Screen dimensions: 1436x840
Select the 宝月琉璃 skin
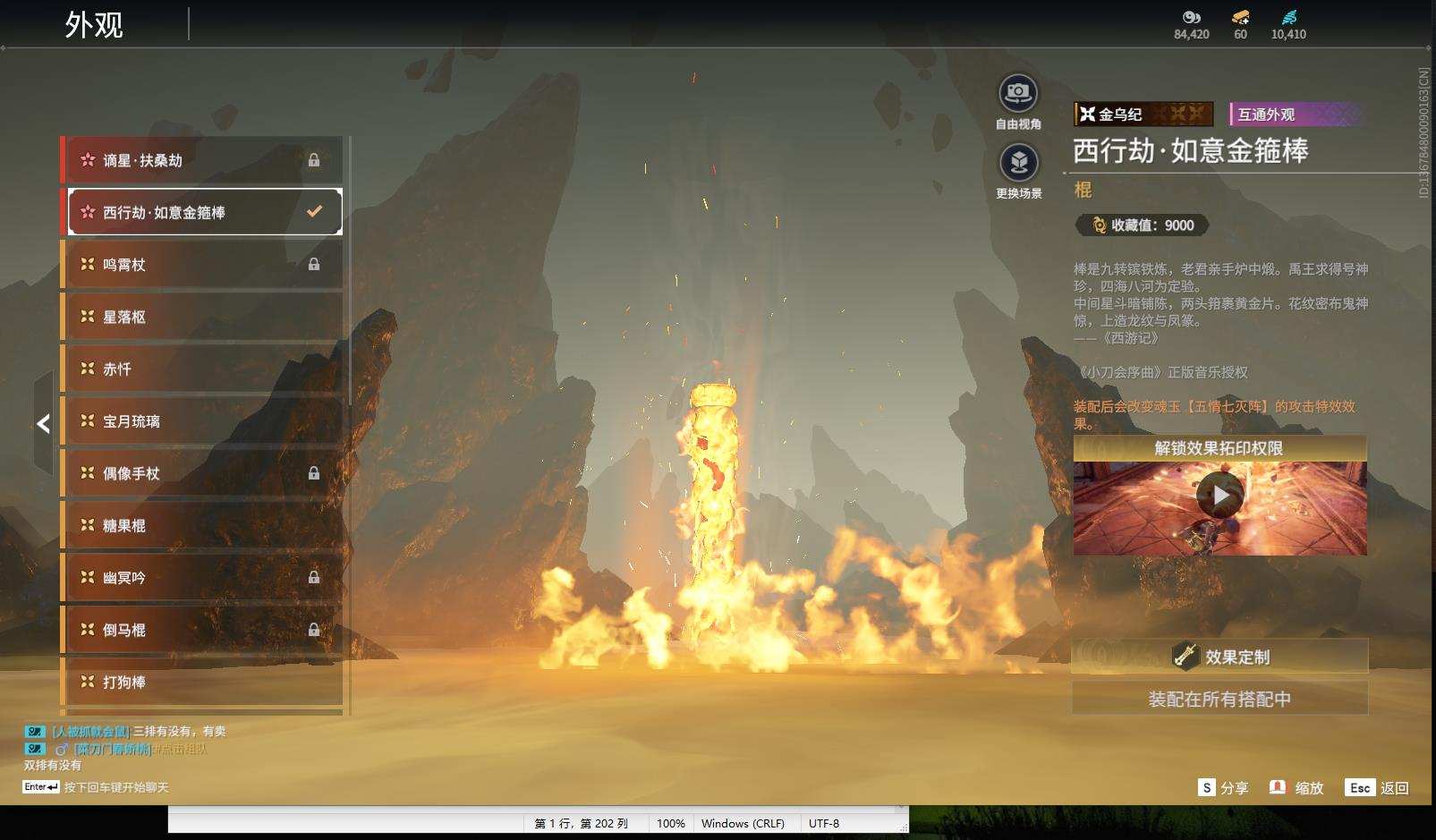(x=201, y=420)
